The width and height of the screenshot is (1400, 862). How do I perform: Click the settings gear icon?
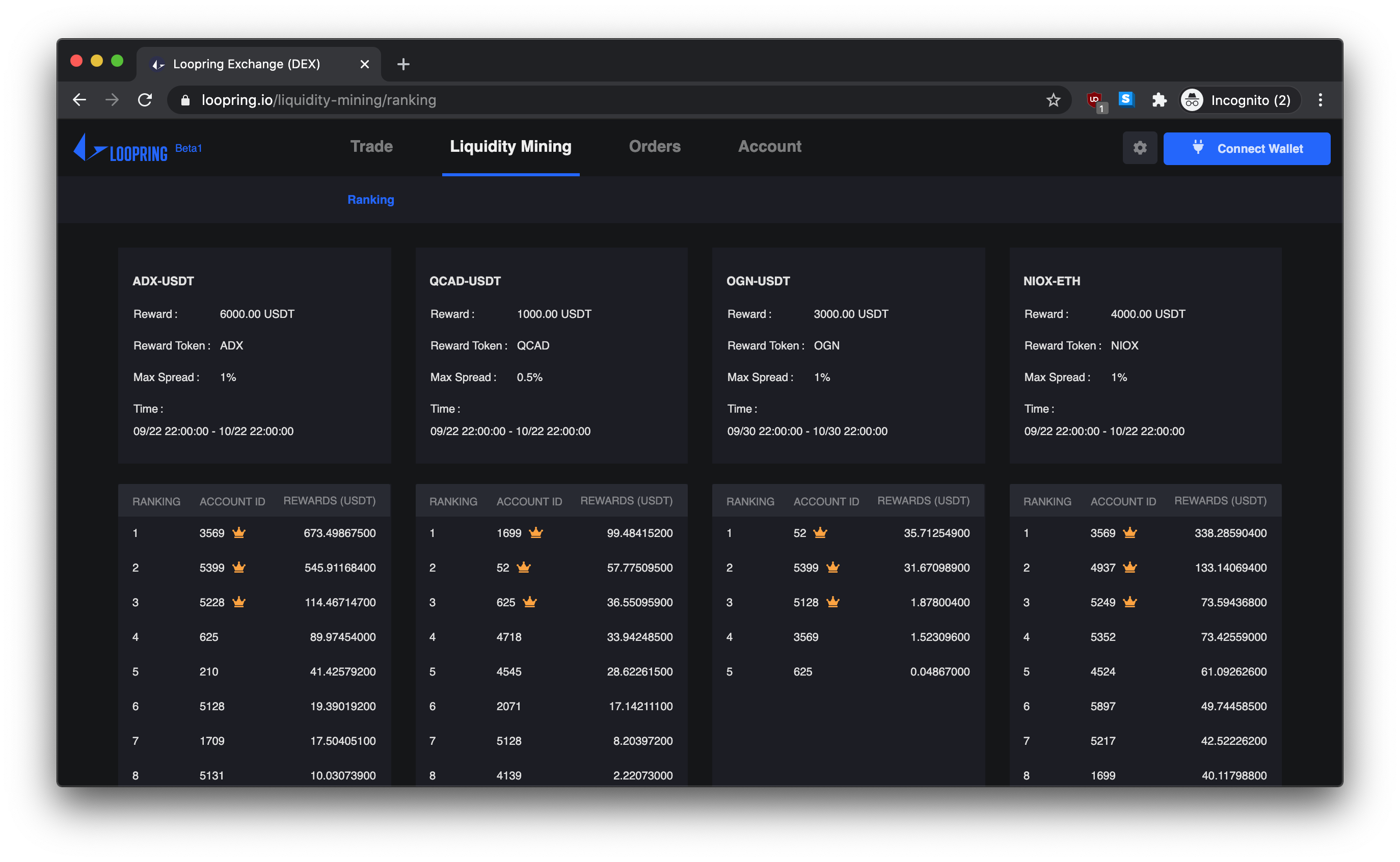tap(1140, 148)
